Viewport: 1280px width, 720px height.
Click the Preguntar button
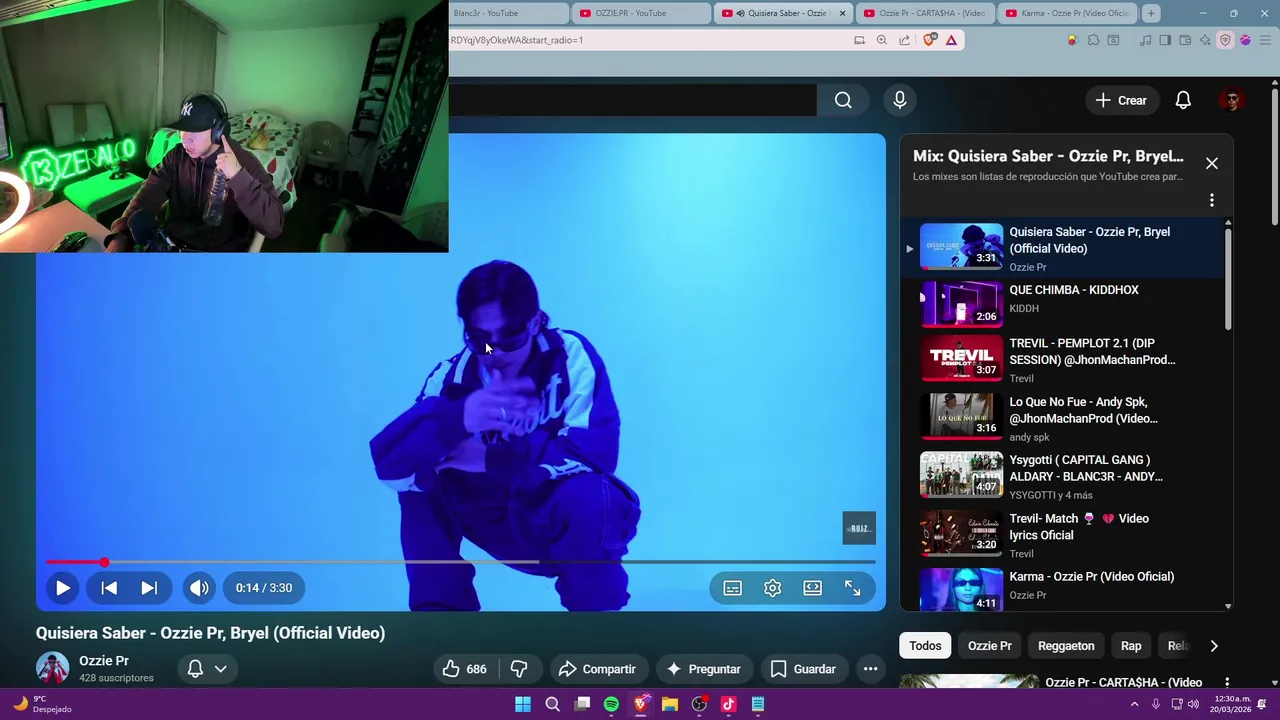coord(703,669)
